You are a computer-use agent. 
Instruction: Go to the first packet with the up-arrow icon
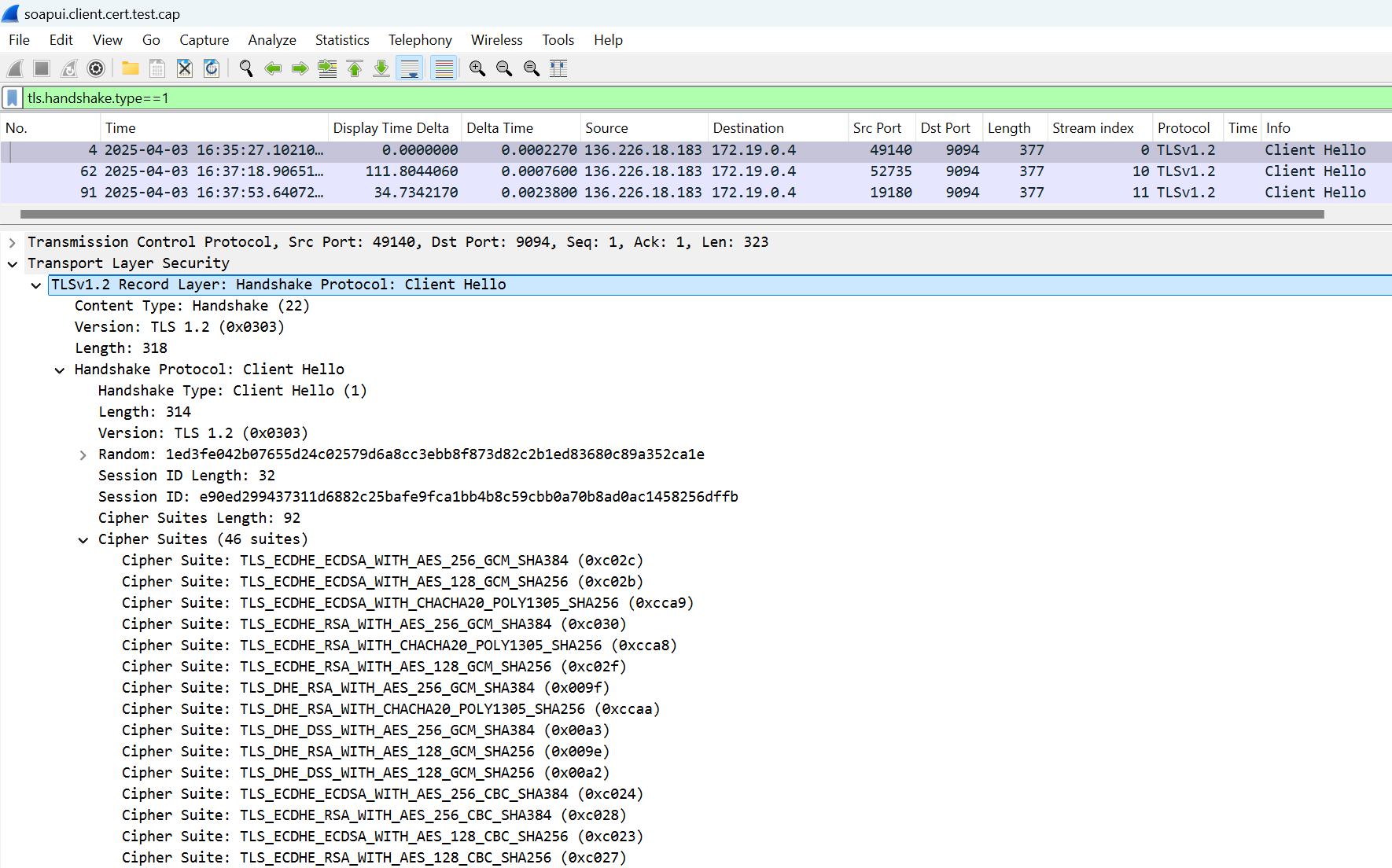coord(354,68)
